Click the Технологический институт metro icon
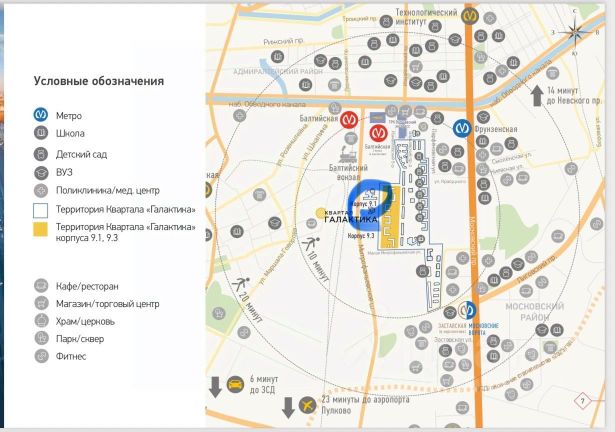The image size is (615, 432). tap(469, 16)
